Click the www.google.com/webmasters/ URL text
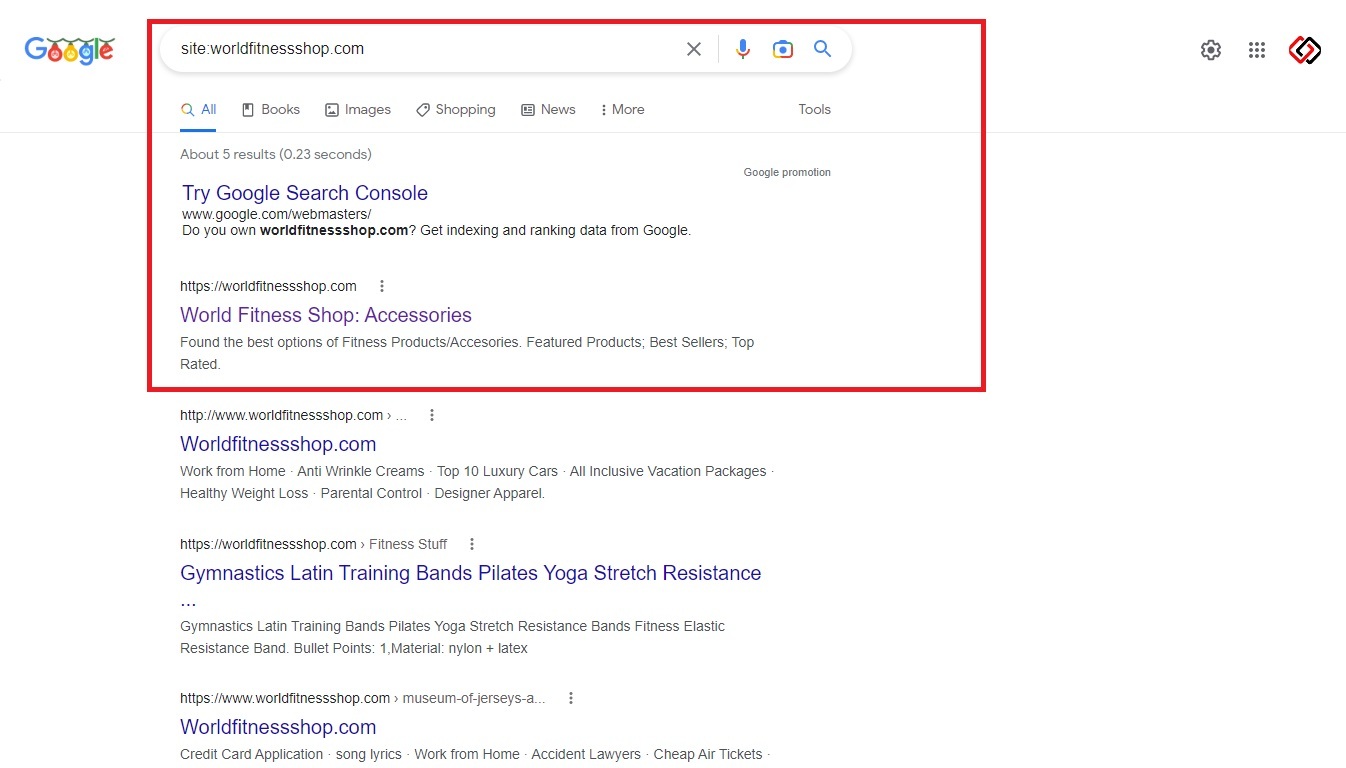1346x768 pixels. (276, 214)
